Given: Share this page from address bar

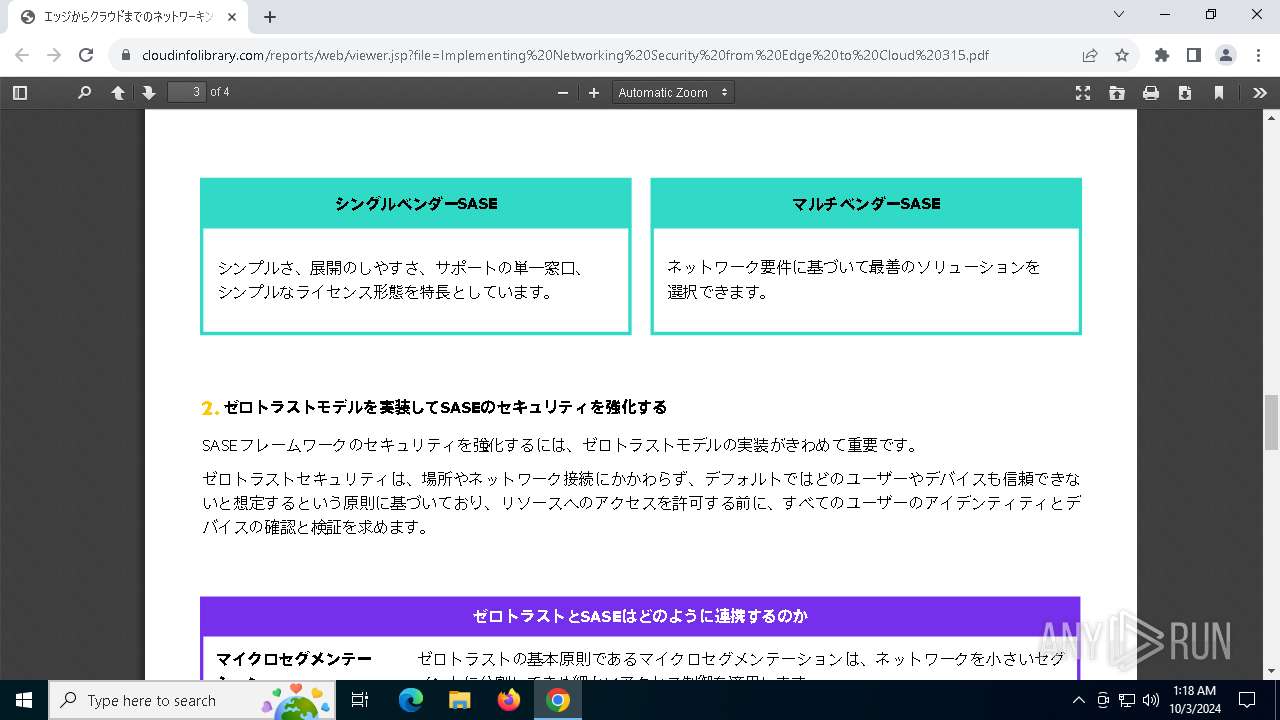Looking at the screenshot, I should tap(1090, 55).
